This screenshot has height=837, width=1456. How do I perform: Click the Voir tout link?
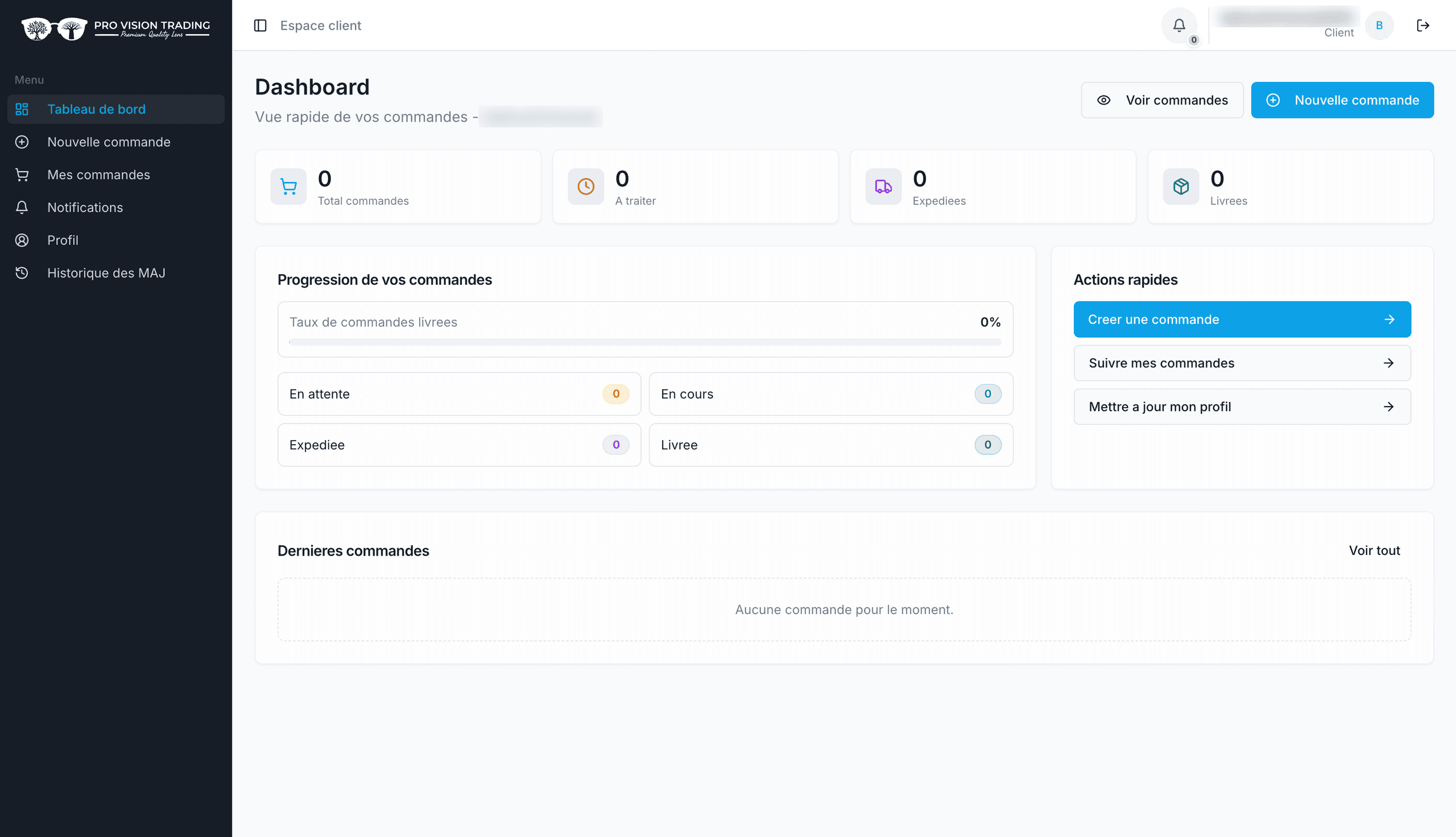[1374, 551]
